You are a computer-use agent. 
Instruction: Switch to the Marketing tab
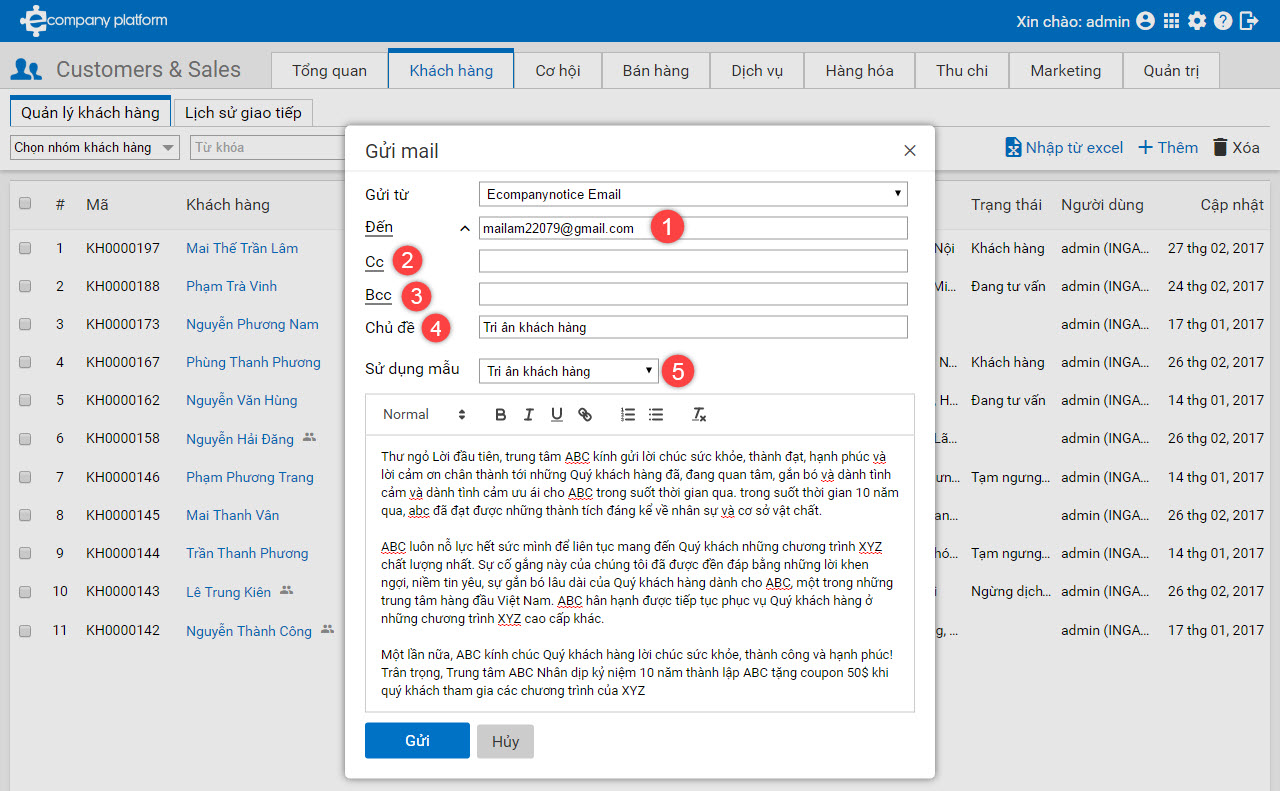click(x=1066, y=70)
